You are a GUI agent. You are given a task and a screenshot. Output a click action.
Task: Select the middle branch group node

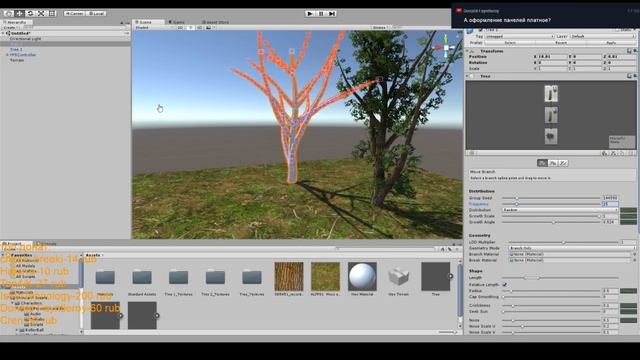(x=551, y=115)
